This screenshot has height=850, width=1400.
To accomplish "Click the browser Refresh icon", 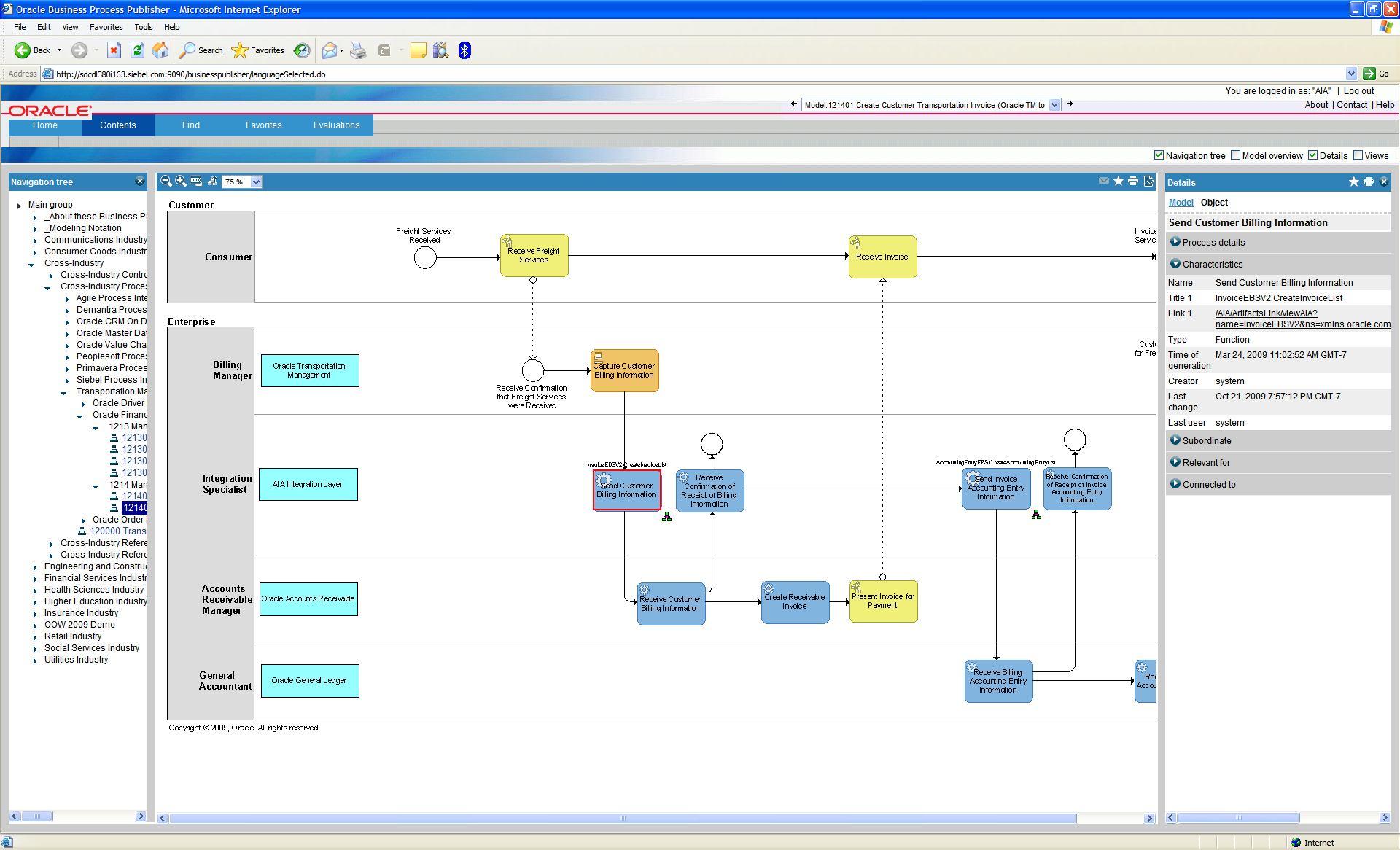I will coord(137,50).
